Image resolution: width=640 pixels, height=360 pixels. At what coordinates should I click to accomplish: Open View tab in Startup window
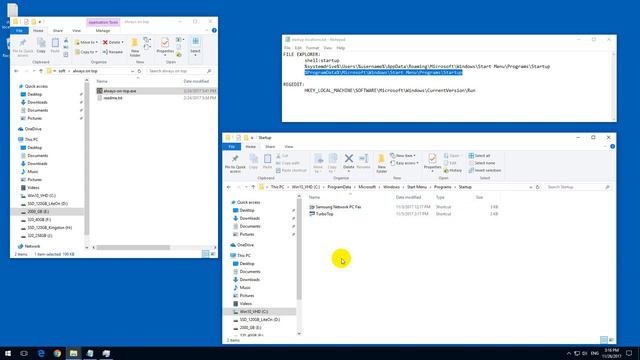point(289,147)
